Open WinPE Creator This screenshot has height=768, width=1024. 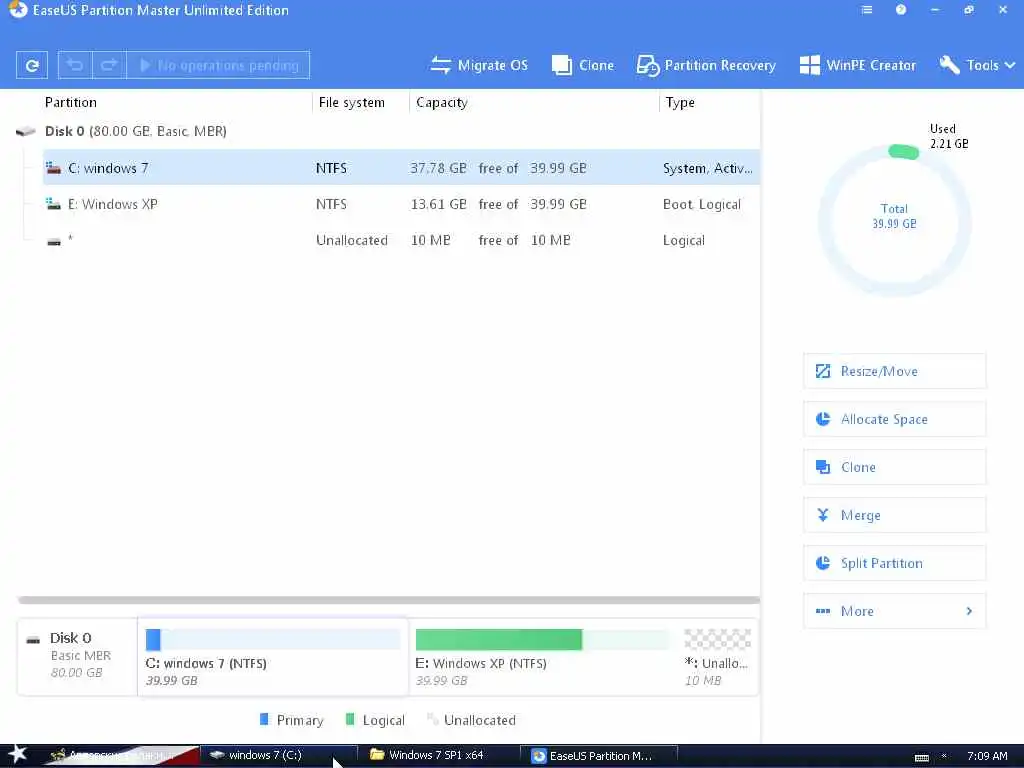(x=857, y=65)
